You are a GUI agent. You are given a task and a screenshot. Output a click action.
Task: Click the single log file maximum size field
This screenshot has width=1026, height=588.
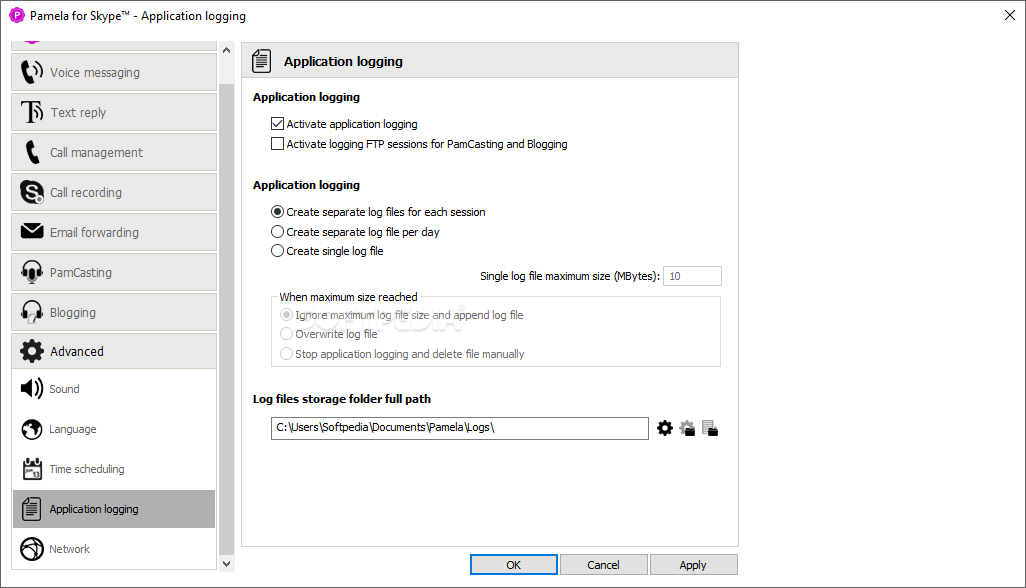[692, 276]
